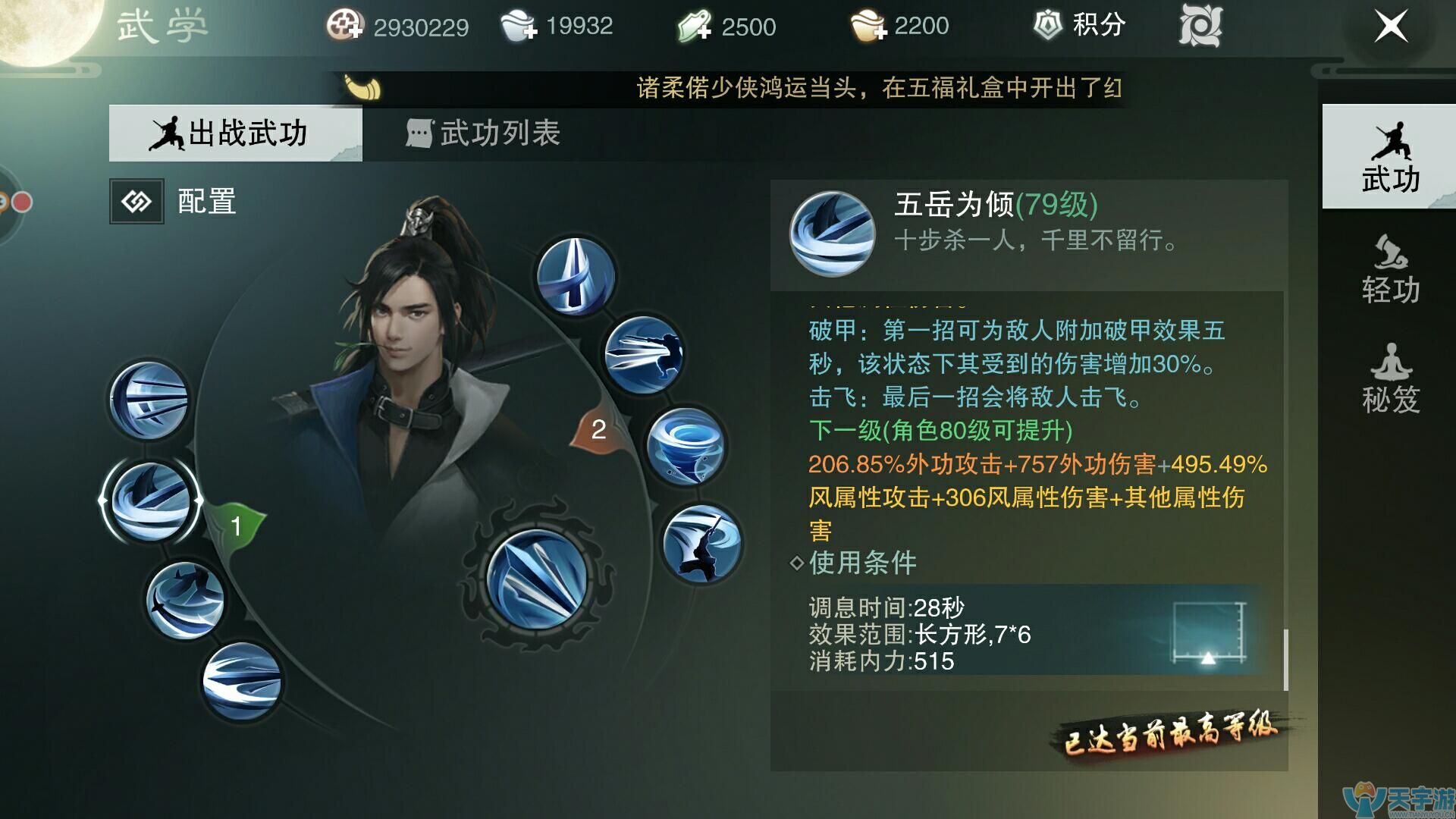Open the 轻功 side panel
Screen dimensions: 1456x819
1390,269
